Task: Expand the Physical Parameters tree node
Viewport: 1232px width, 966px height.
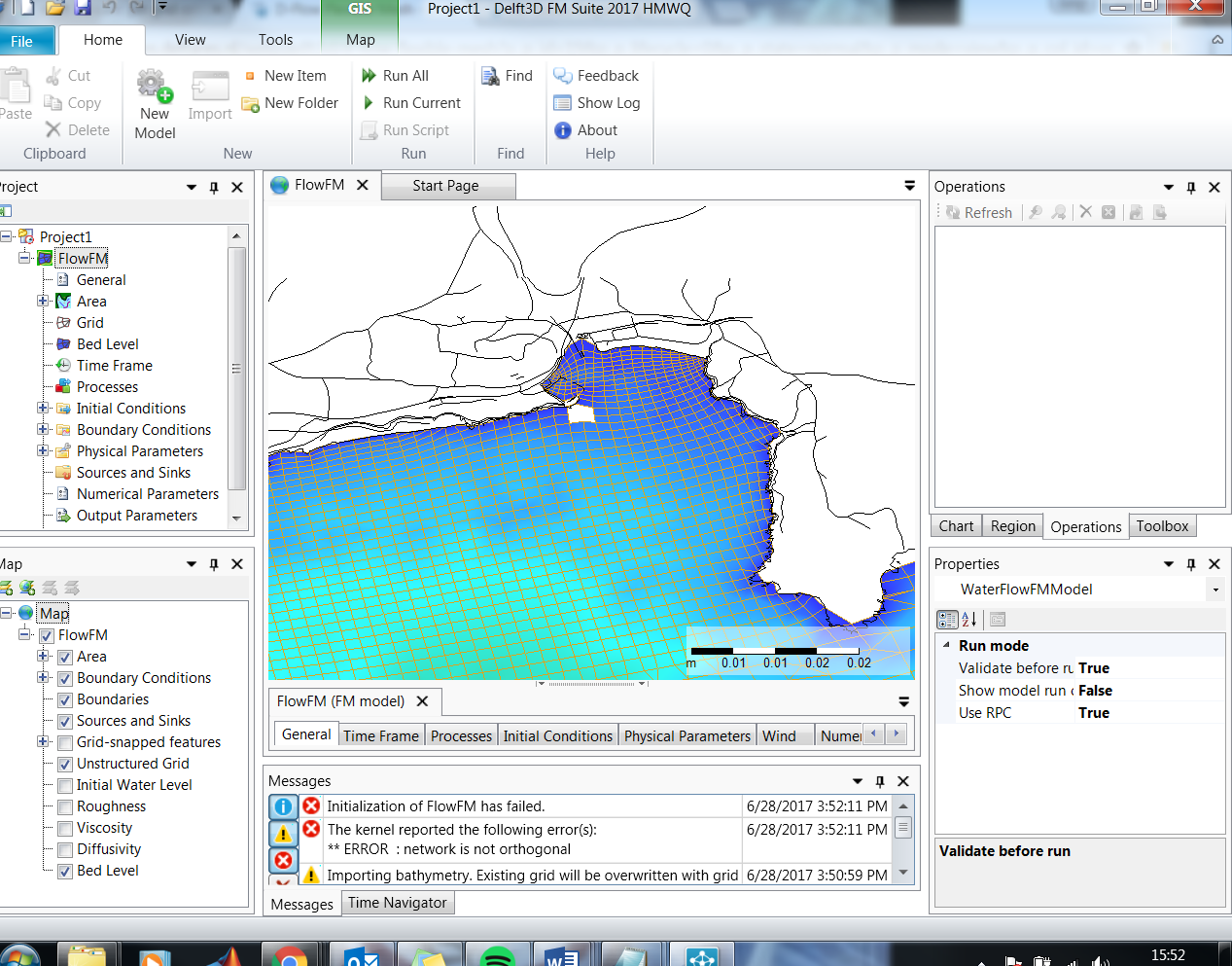Action: (x=43, y=450)
